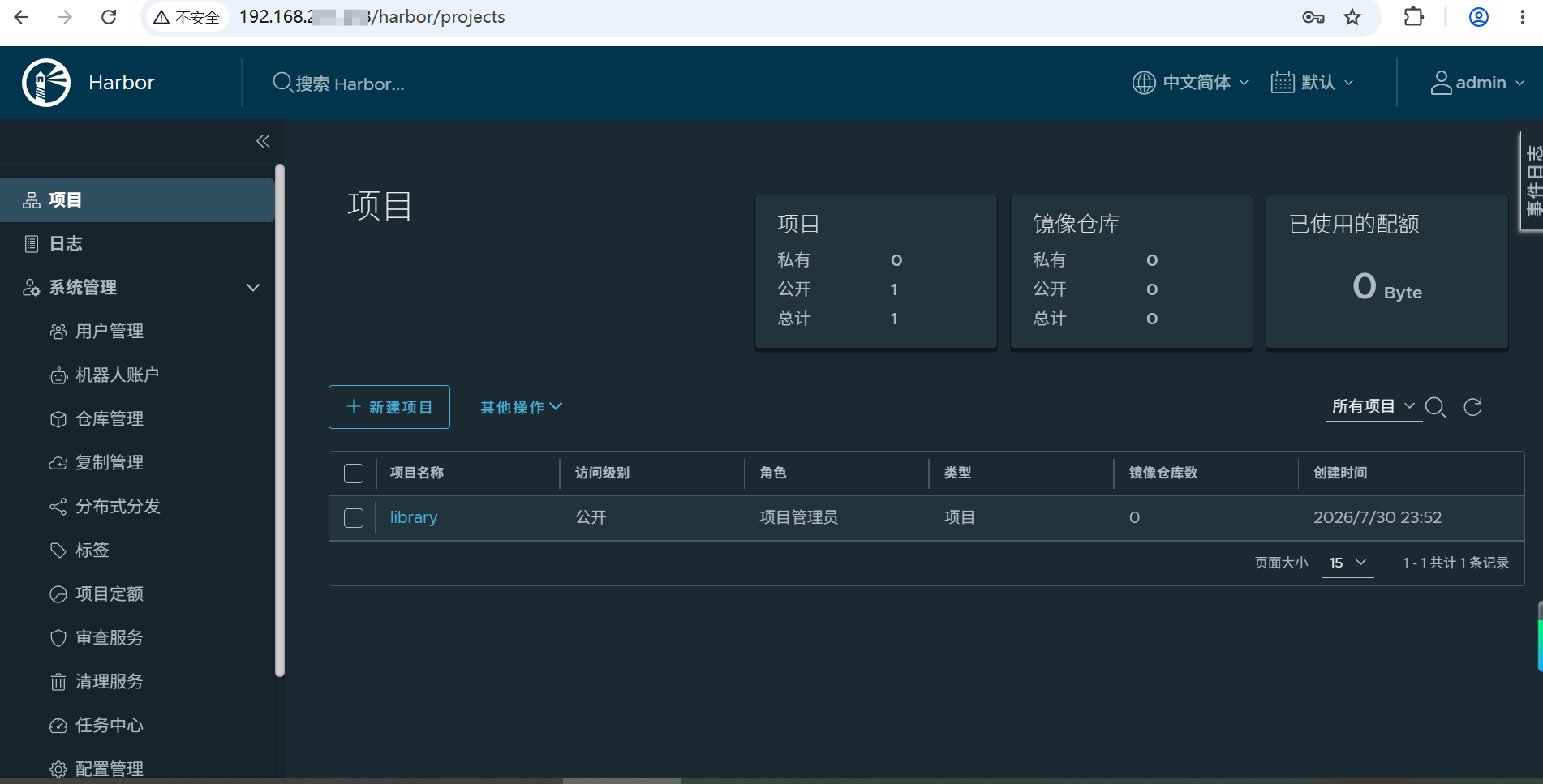1543x784 pixels.
Task: Open 审查服务 page
Action: coord(109,638)
